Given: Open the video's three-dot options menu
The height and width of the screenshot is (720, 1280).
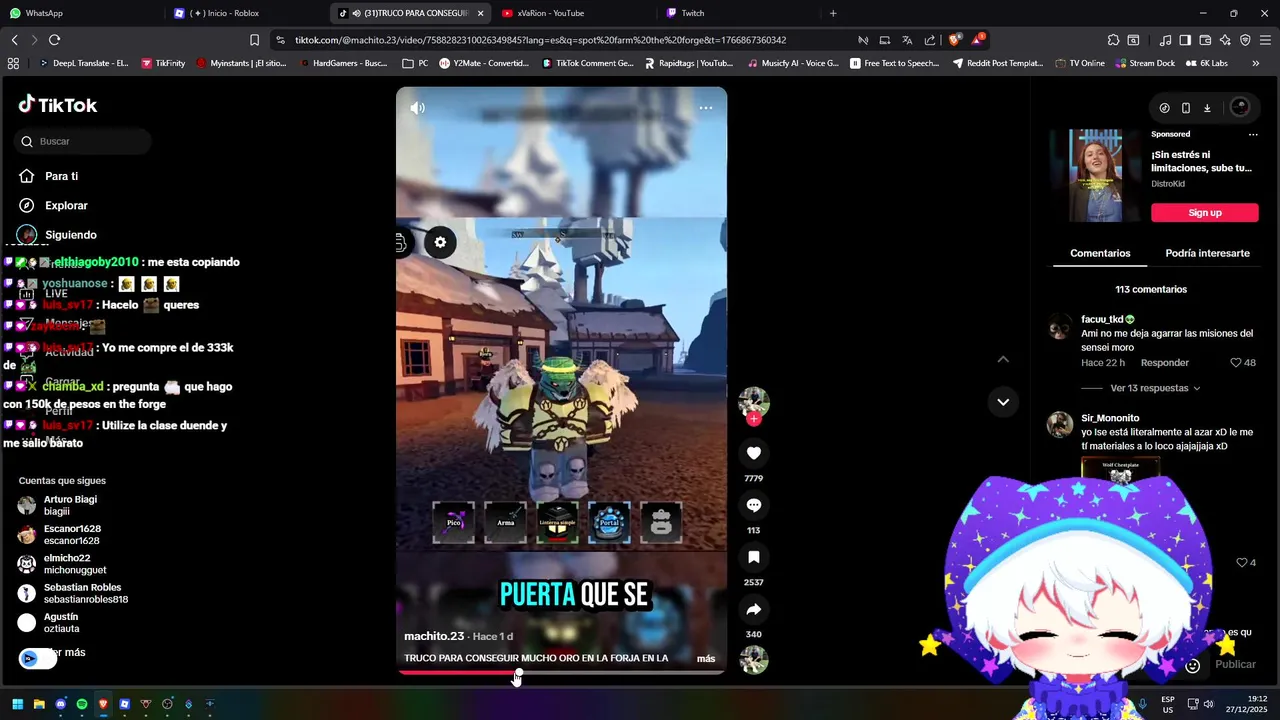Looking at the screenshot, I should [705, 108].
